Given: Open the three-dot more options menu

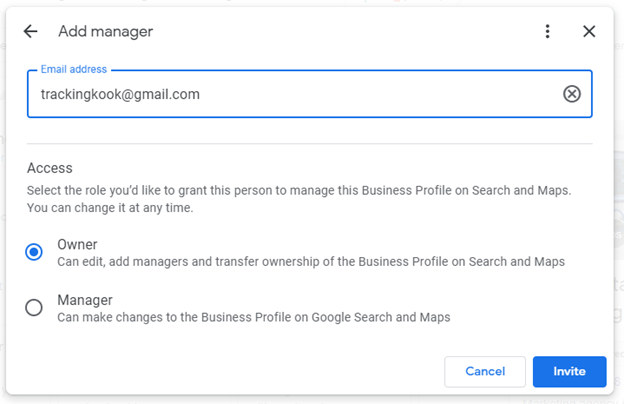Looking at the screenshot, I should pos(548,31).
